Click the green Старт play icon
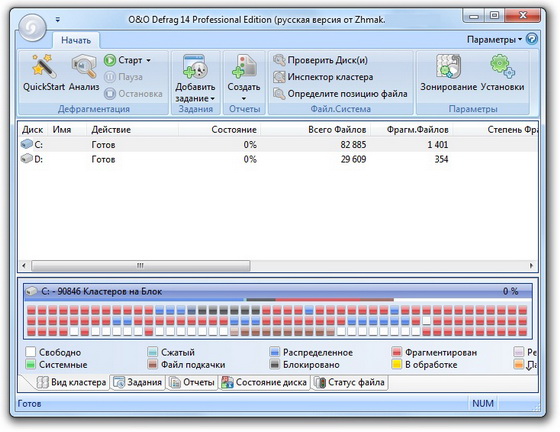560x432 pixels. (110, 60)
